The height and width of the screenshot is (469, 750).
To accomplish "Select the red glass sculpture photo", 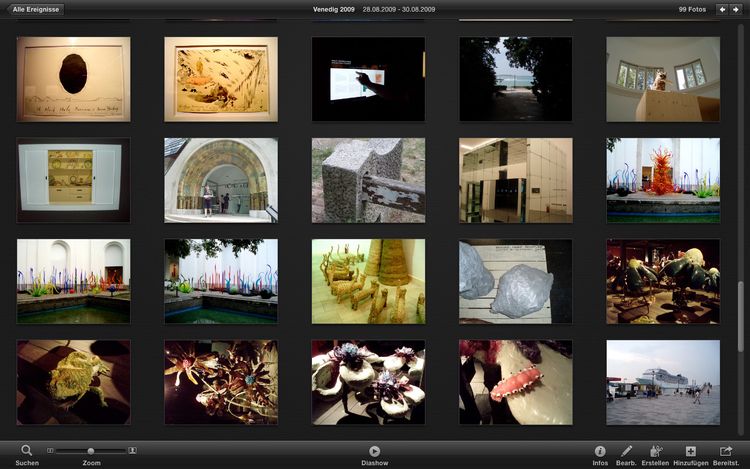I will point(662,180).
